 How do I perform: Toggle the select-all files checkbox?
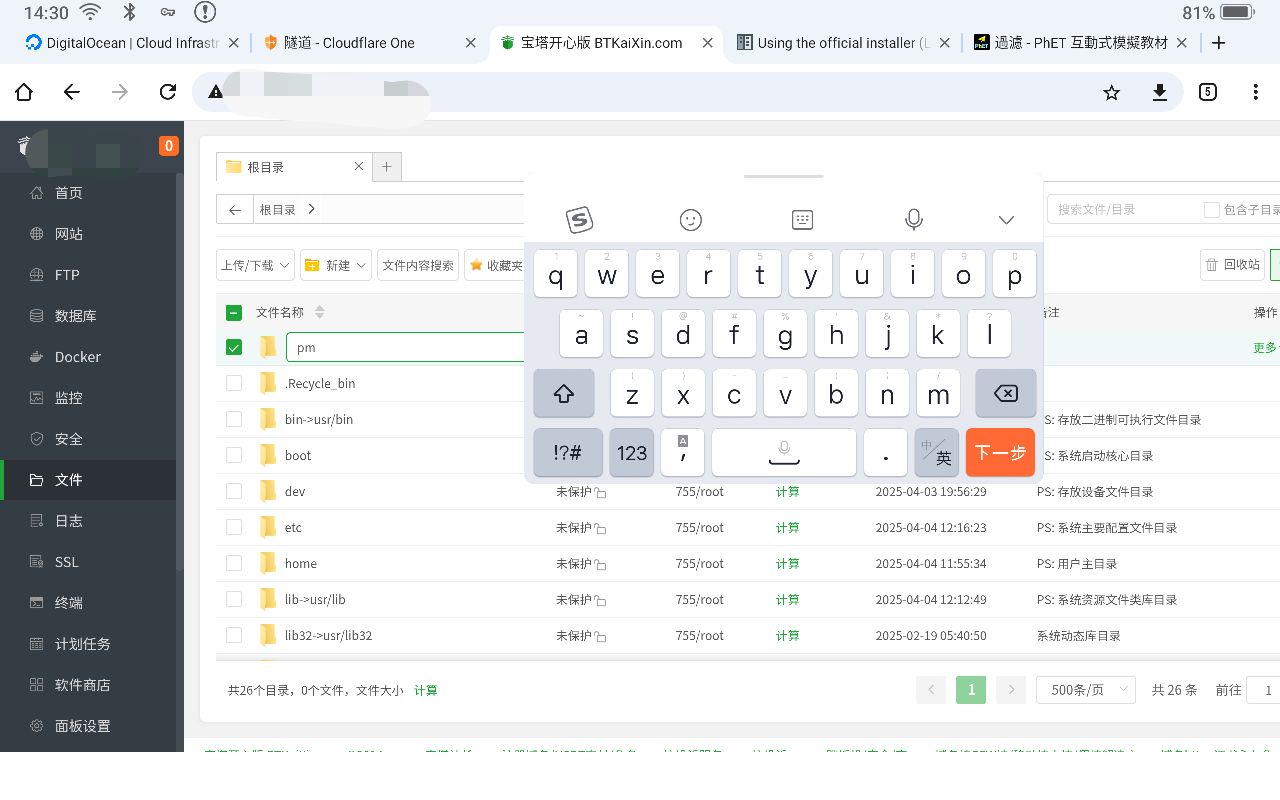pyautogui.click(x=234, y=313)
